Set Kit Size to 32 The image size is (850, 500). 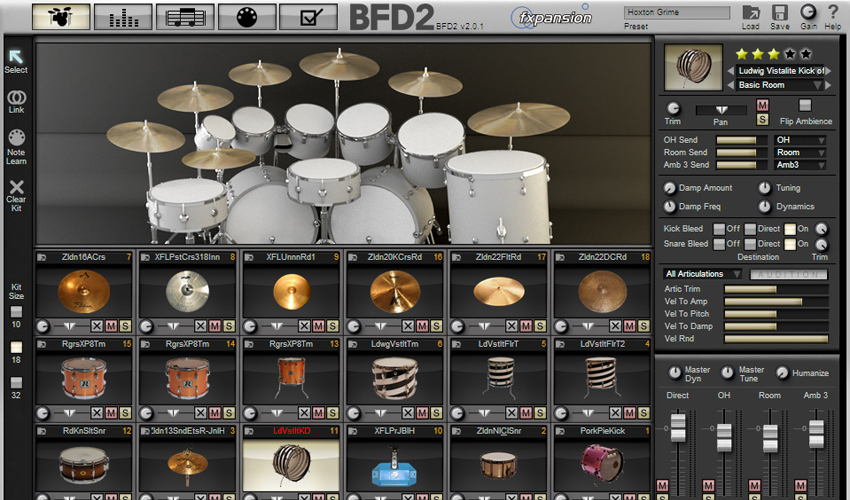16,383
